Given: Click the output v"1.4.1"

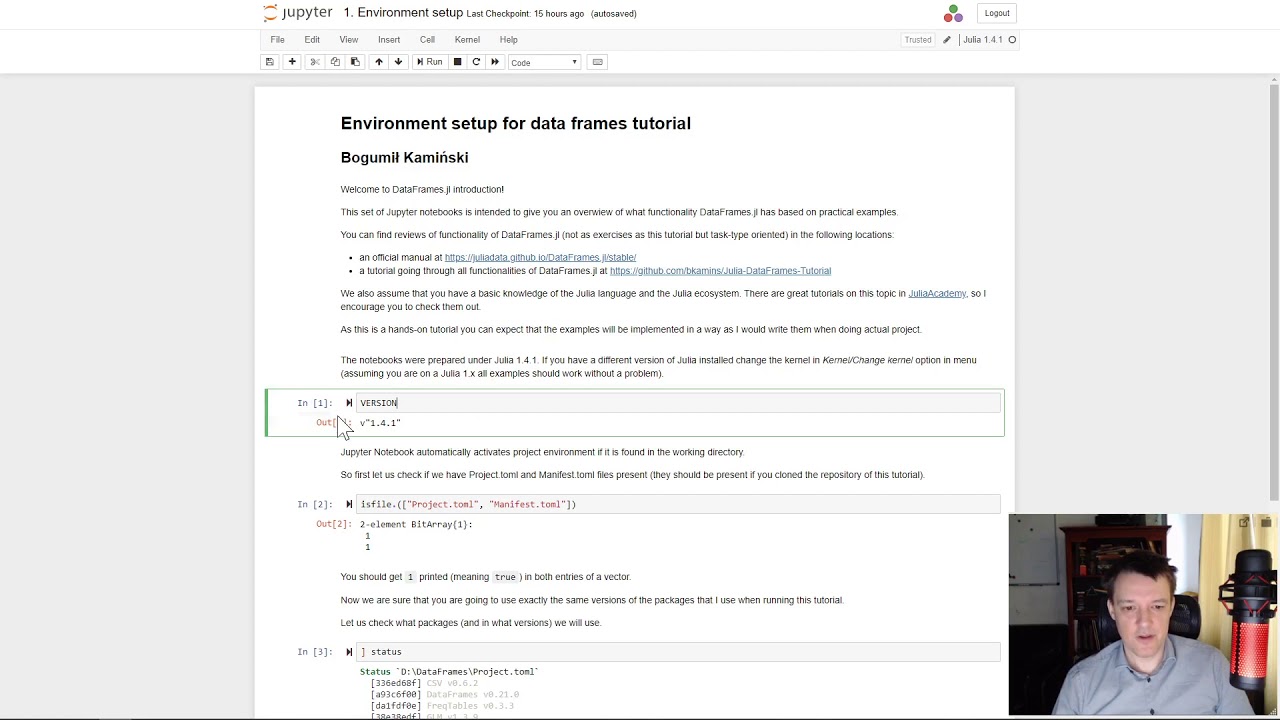Looking at the screenshot, I should [380, 423].
